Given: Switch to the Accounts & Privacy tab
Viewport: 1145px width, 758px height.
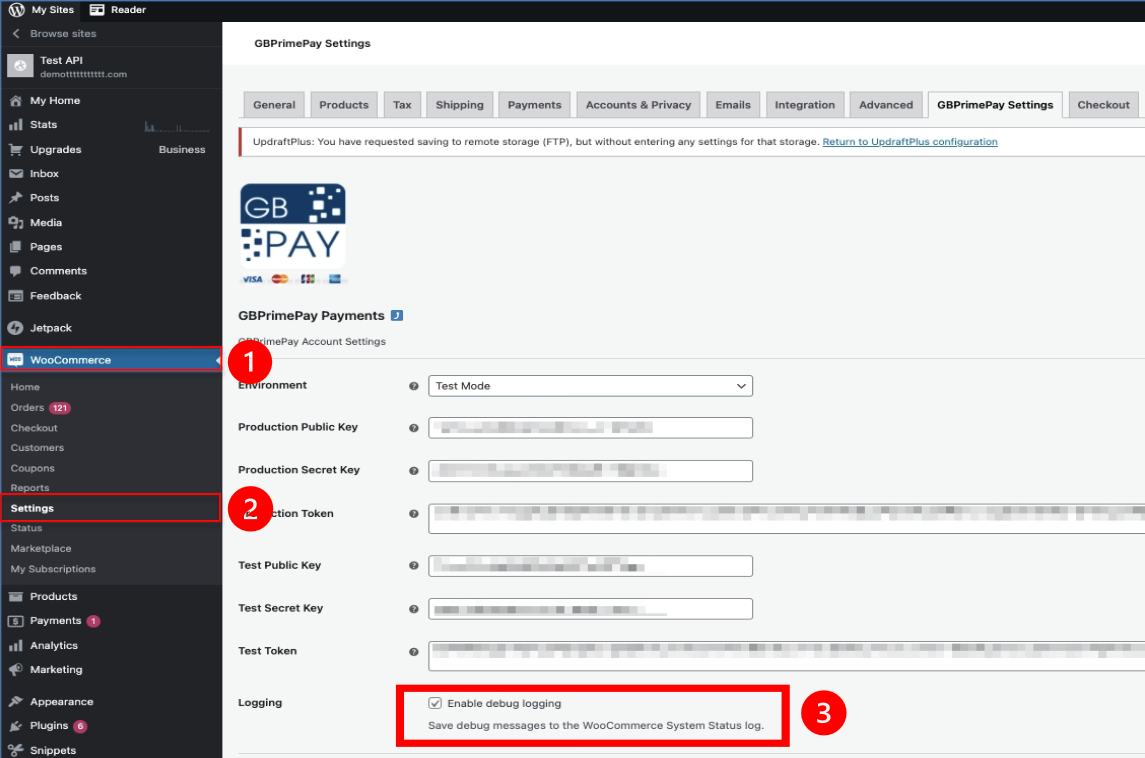Looking at the screenshot, I should point(638,104).
